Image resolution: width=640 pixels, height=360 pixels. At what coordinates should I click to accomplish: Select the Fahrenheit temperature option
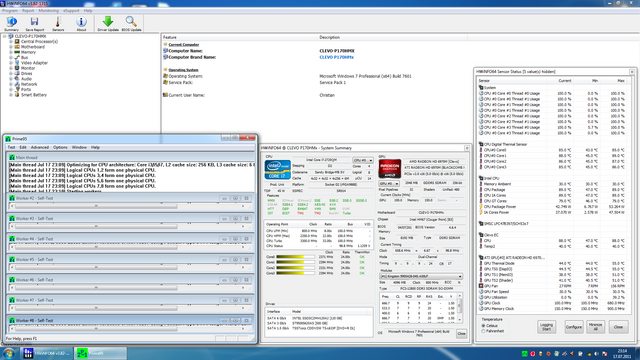tap(483, 331)
